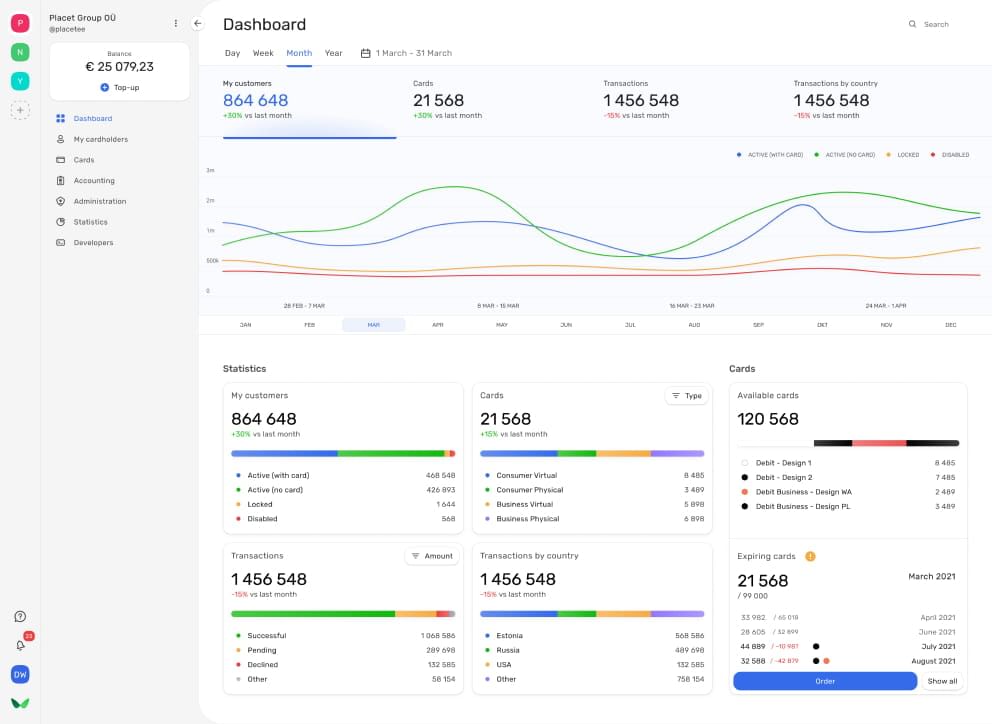Screen dimensions: 992x724
Task: Select the Week view tab
Action: (263, 53)
